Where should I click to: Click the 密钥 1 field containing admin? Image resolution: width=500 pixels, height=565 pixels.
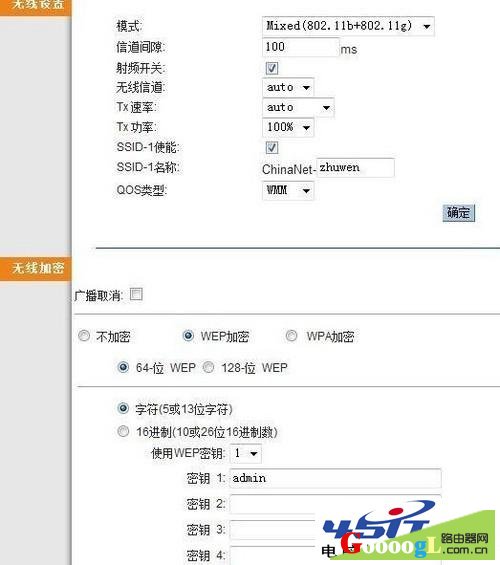coord(335,478)
